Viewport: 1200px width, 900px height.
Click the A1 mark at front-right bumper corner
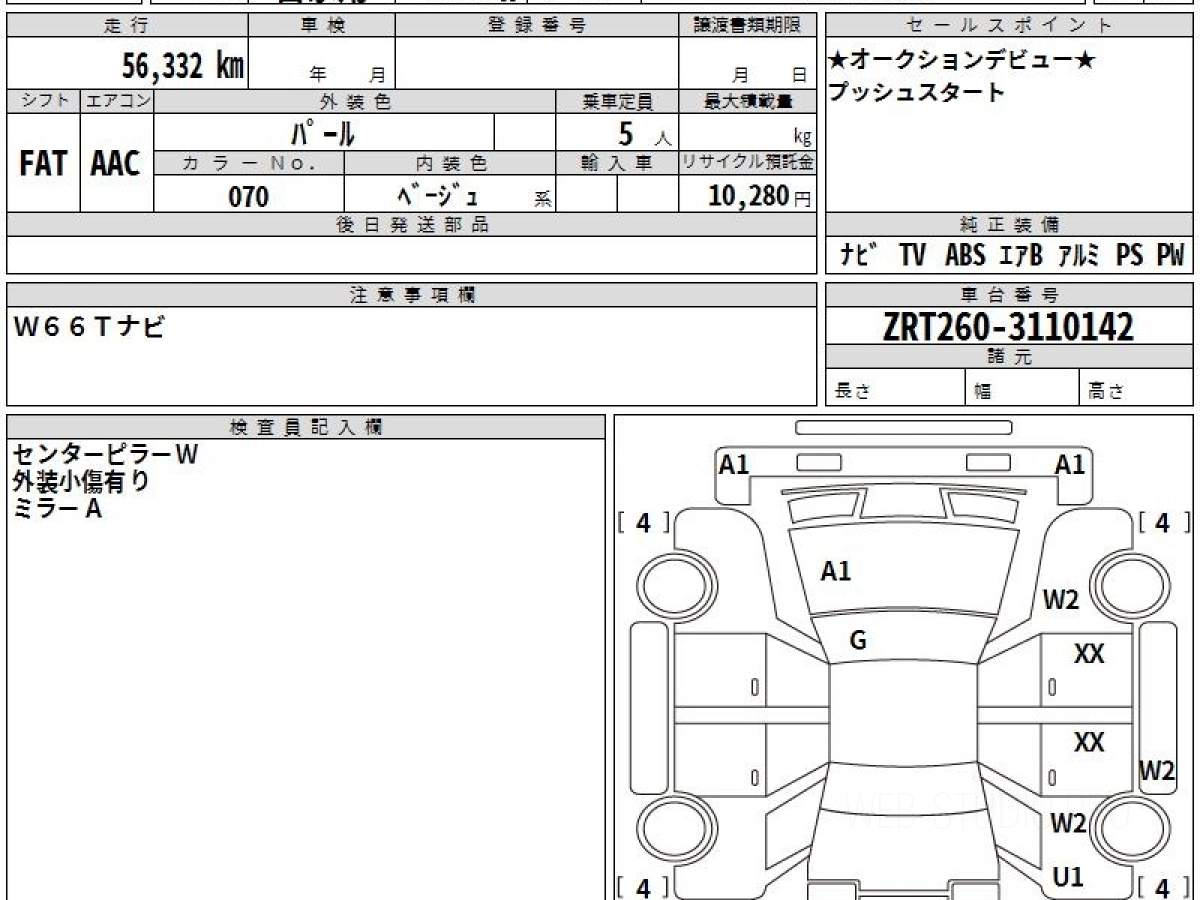1071,464
